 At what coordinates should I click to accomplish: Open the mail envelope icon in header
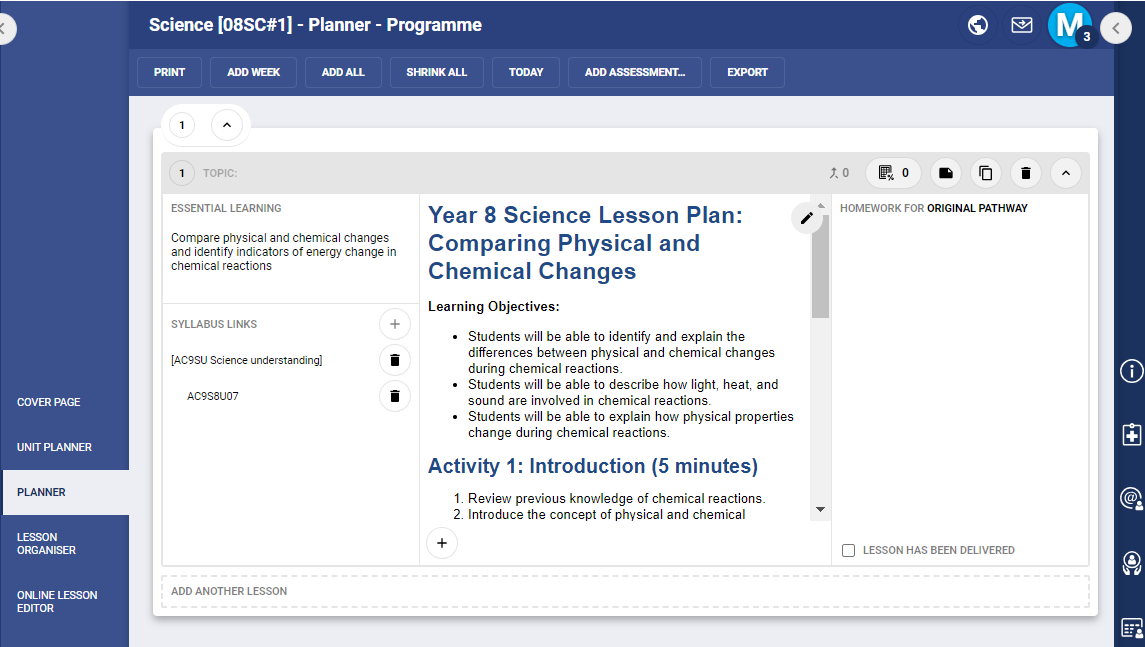(1021, 25)
